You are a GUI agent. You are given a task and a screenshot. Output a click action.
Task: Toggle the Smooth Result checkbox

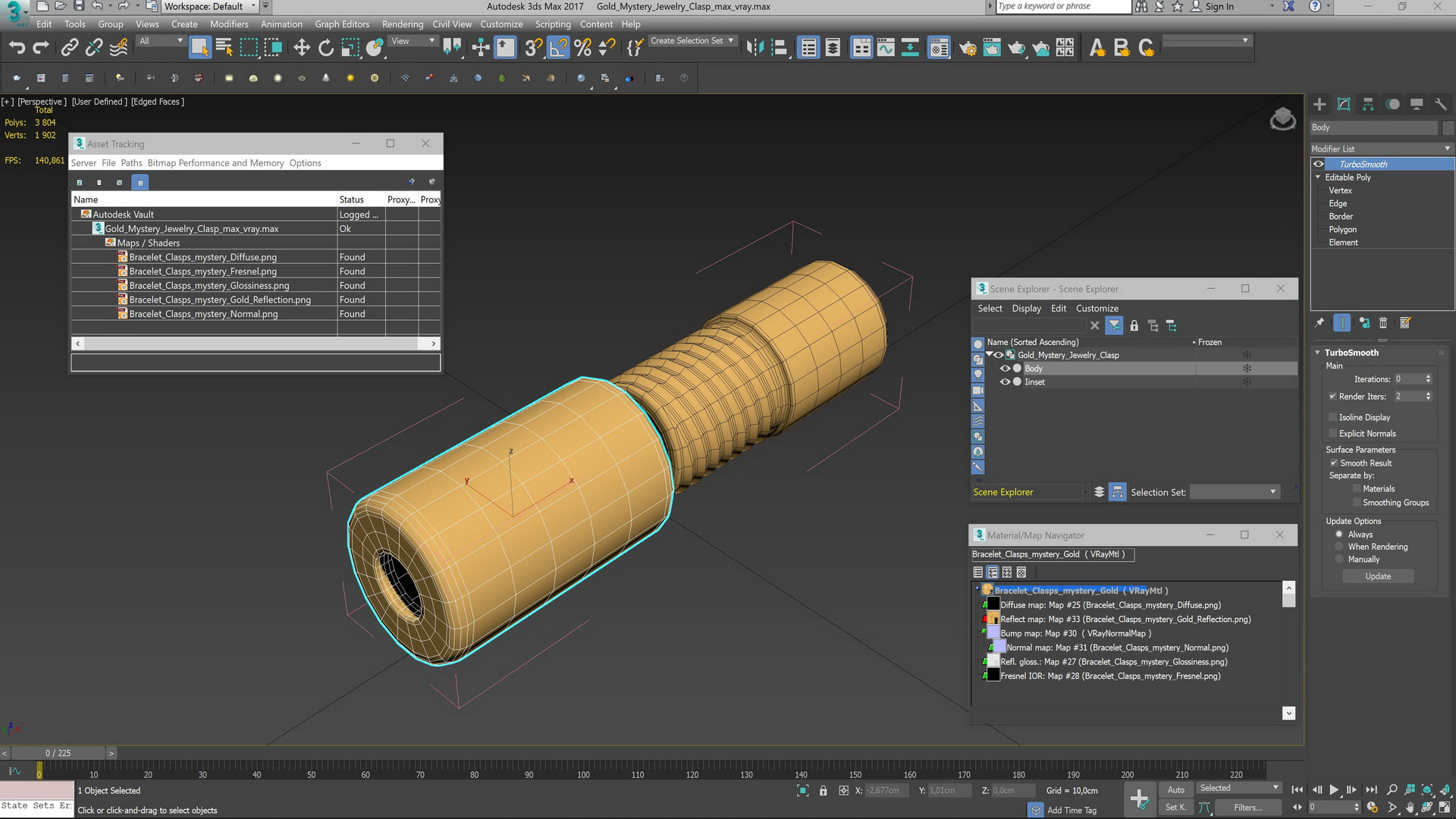(1334, 463)
